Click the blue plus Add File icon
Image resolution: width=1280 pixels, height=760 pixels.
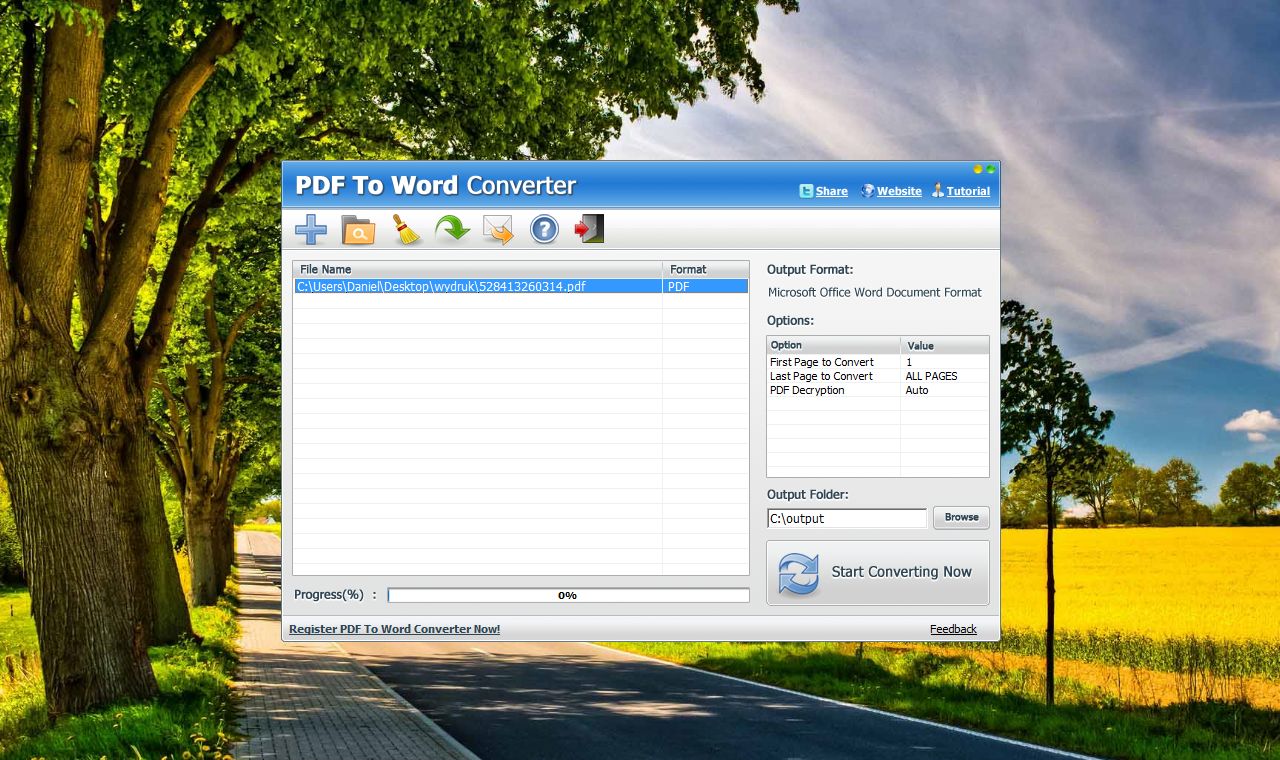click(x=311, y=230)
